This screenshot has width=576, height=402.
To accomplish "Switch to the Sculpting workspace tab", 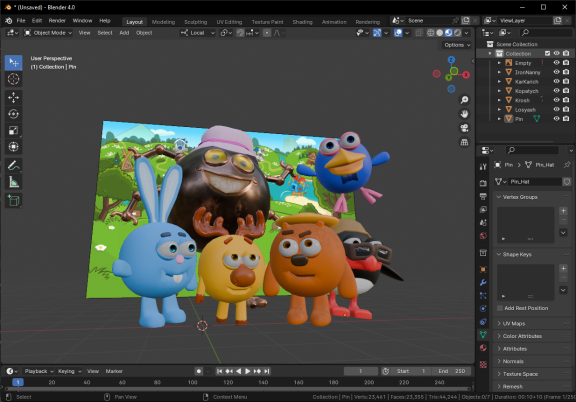I will tap(195, 22).
